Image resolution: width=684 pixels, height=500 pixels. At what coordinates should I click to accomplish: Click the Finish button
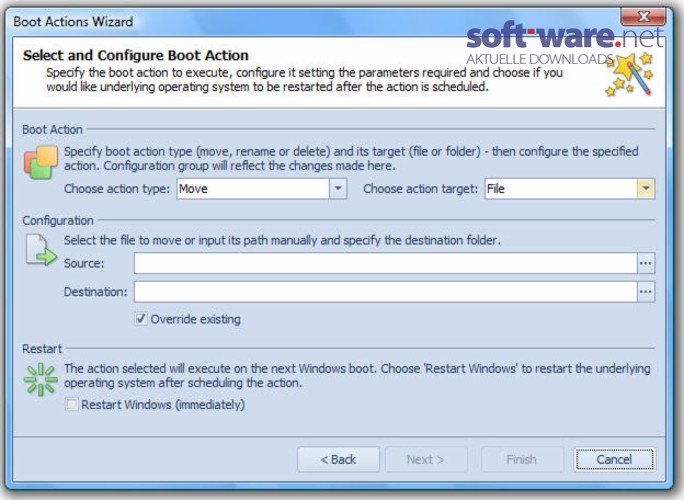click(x=522, y=459)
